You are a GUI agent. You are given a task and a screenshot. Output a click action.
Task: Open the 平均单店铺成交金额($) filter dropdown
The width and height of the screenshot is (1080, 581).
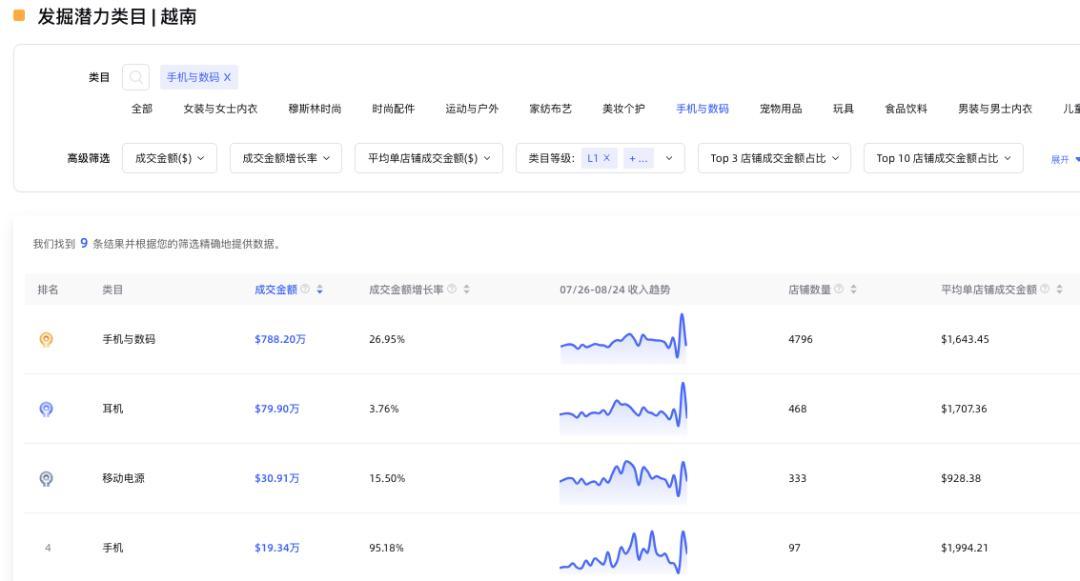[429, 158]
